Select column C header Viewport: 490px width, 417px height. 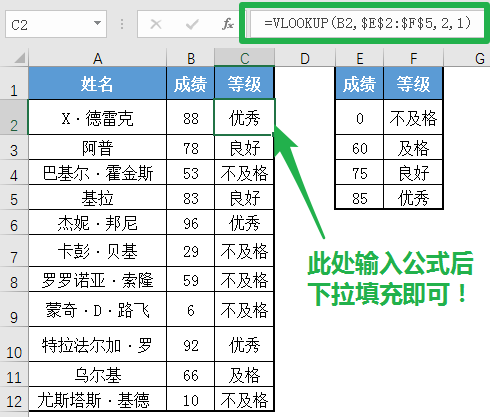point(245,58)
